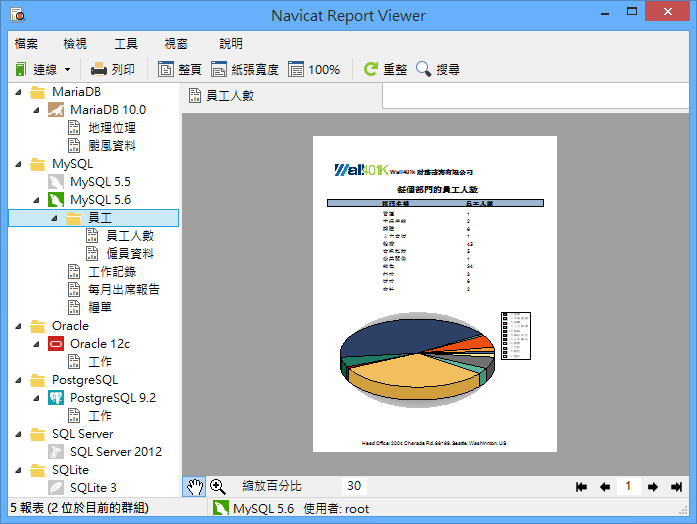
Task: Click the Oracle folder icon
Action: tap(38, 326)
